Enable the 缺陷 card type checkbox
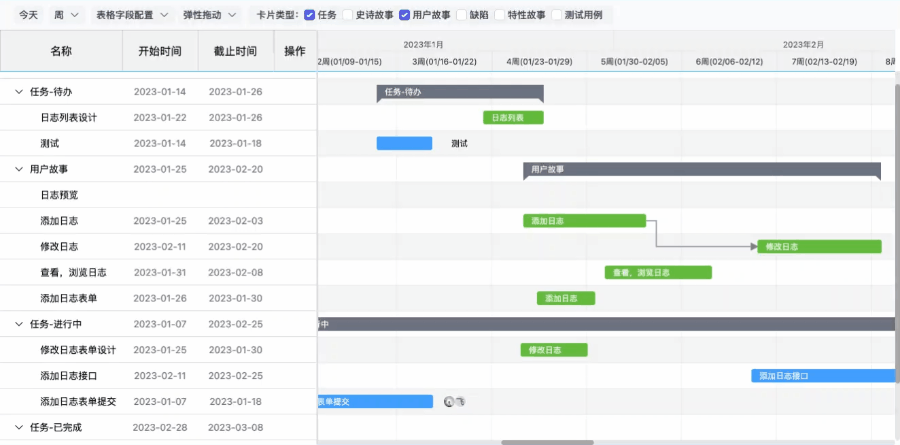 coord(462,15)
